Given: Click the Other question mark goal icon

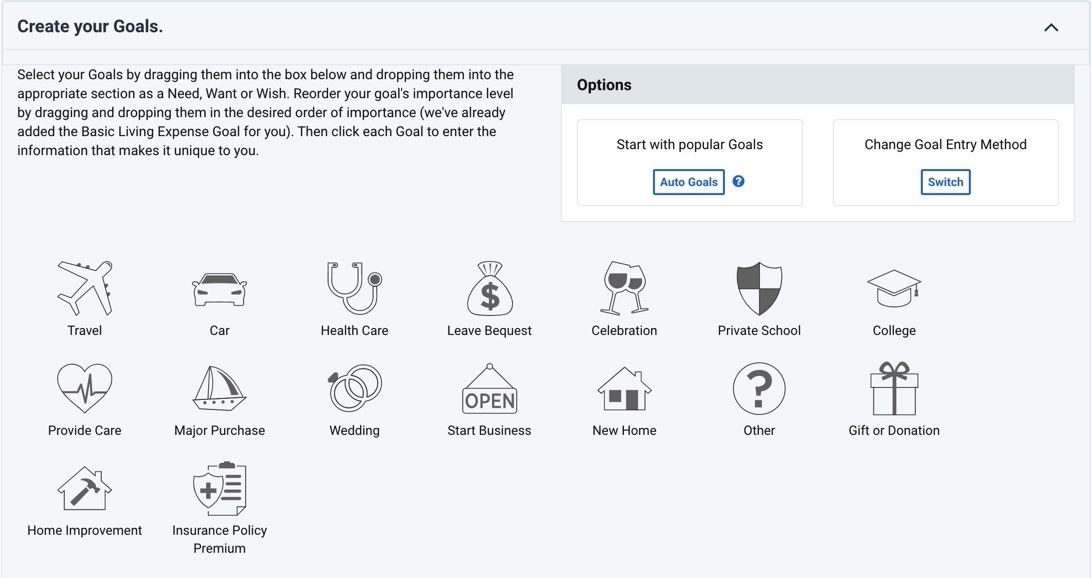Looking at the screenshot, I should point(759,388).
